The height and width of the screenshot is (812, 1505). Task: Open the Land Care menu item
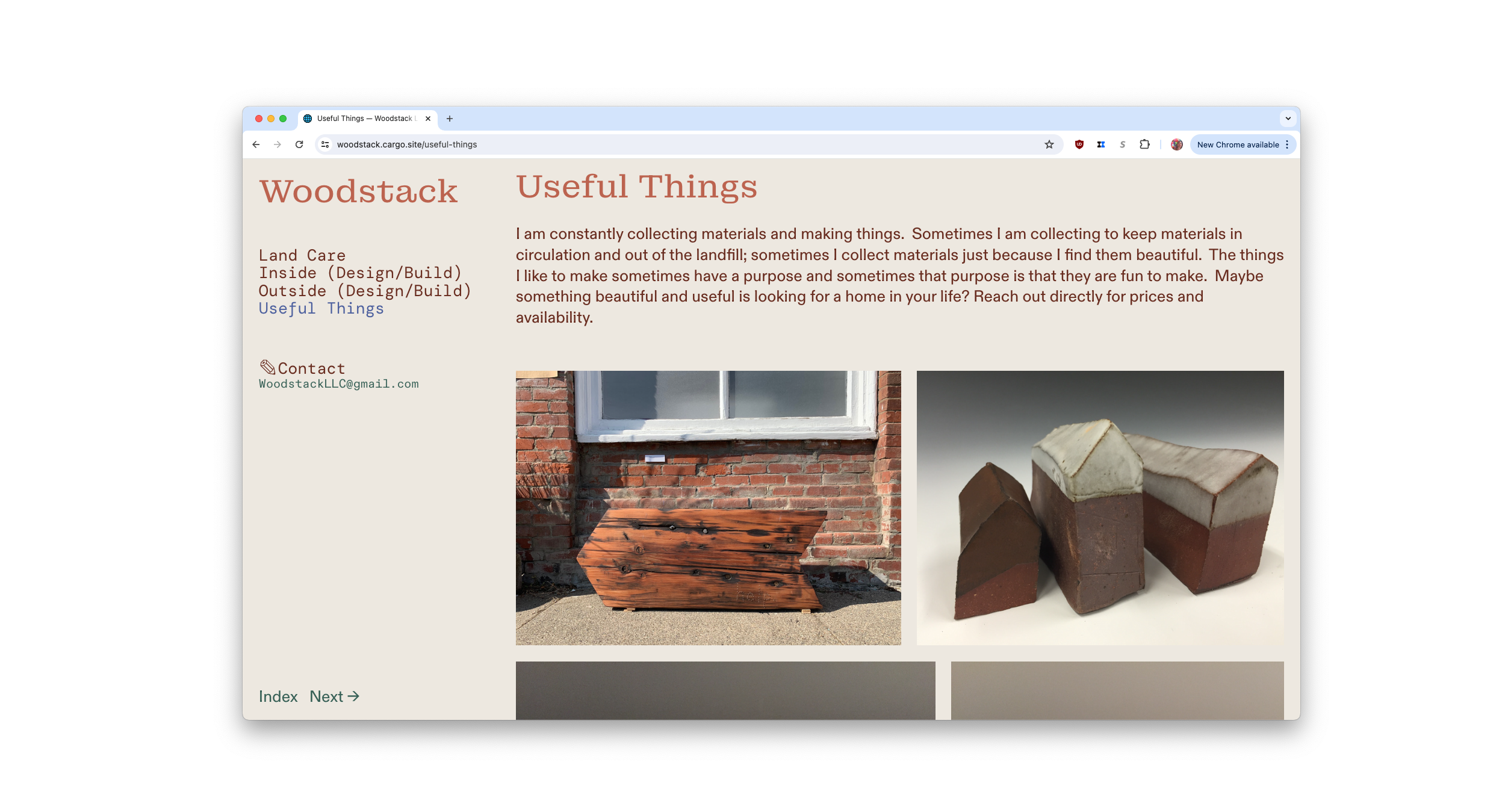302,255
